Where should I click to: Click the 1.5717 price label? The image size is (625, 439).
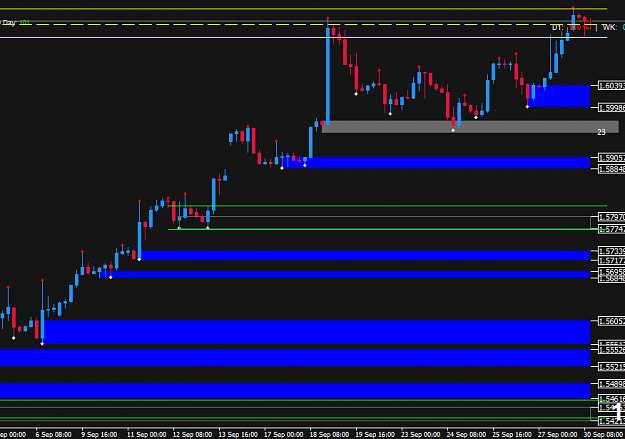pos(611,261)
